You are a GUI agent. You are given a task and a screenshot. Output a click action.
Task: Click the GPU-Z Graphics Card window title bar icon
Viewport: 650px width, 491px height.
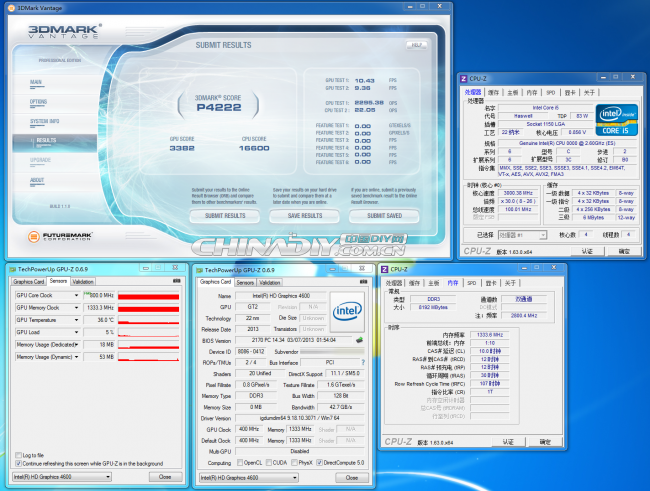point(199,270)
